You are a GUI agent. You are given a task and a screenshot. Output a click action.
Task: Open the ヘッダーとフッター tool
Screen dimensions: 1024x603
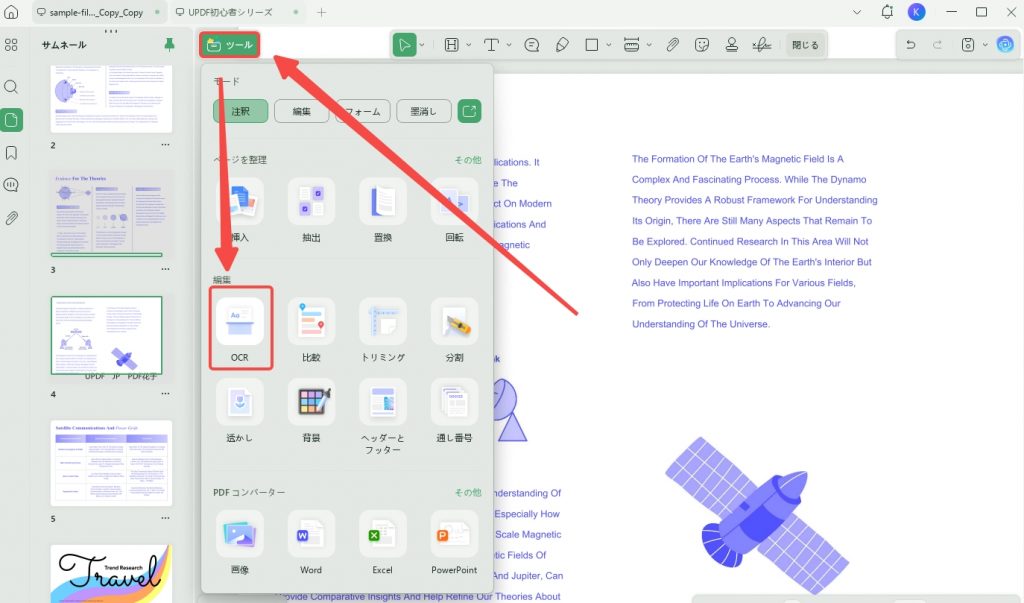pyautogui.click(x=383, y=416)
